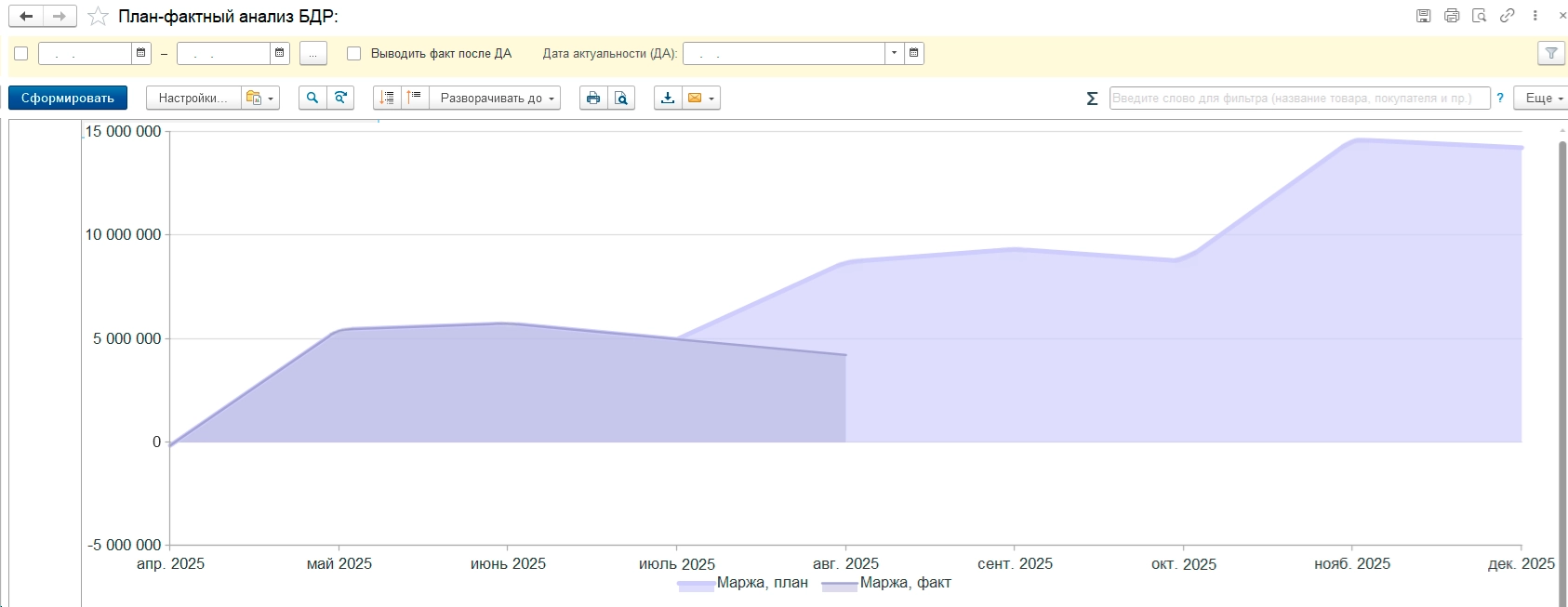Toggle 'Маржа, факт' series in legend
This screenshot has height=607, width=1568.
coord(905,583)
